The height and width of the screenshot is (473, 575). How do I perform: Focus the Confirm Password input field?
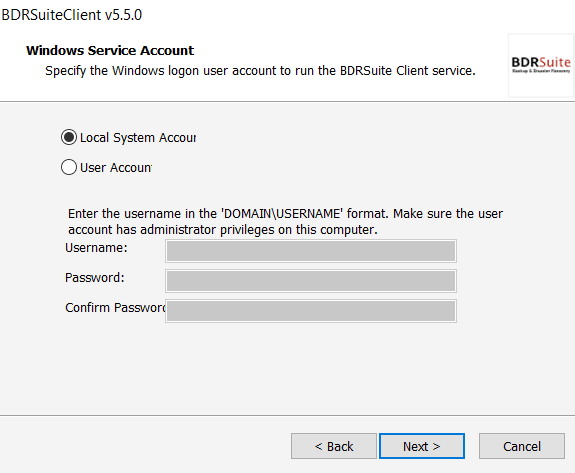click(x=311, y=311)
